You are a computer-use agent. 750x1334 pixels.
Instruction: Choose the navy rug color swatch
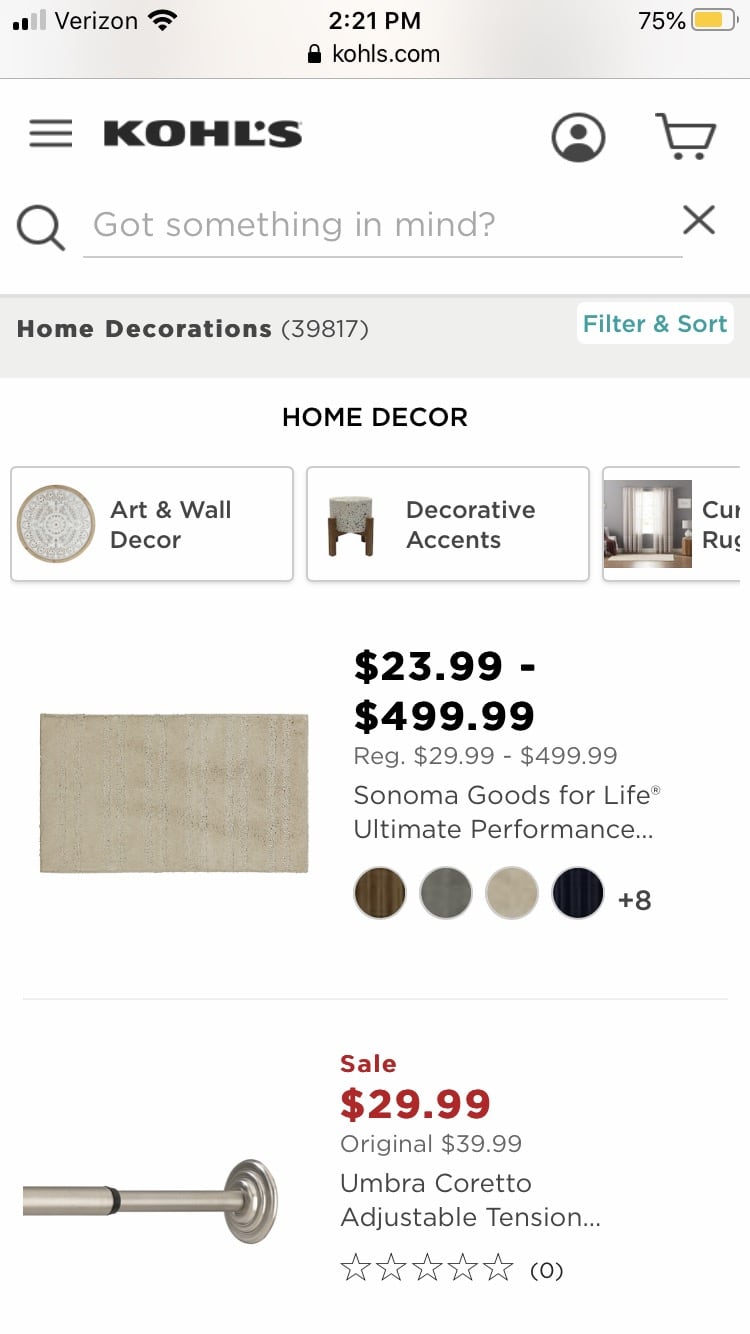click(x=578, y=892)
